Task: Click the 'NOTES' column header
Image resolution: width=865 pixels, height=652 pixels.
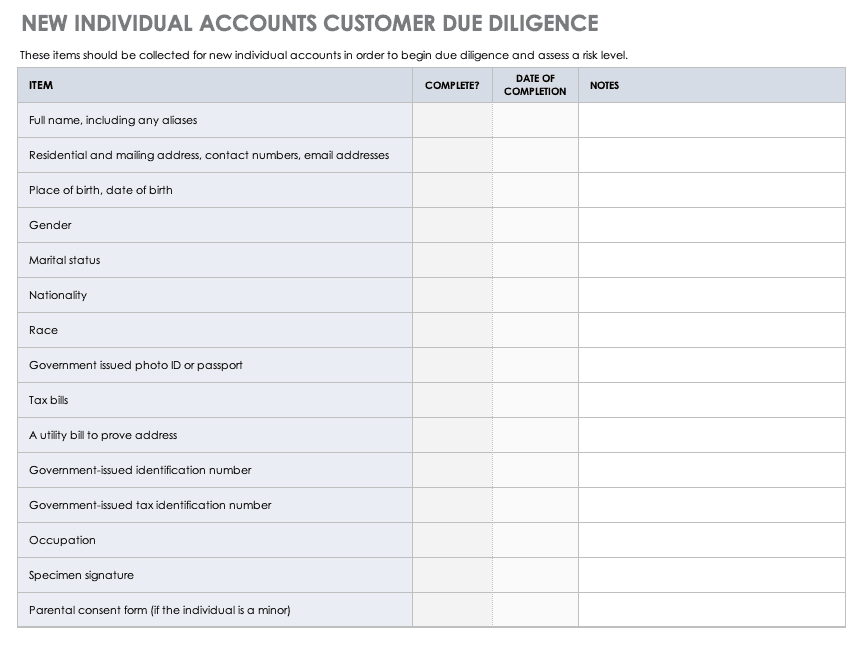Action: tap(712, 85)
